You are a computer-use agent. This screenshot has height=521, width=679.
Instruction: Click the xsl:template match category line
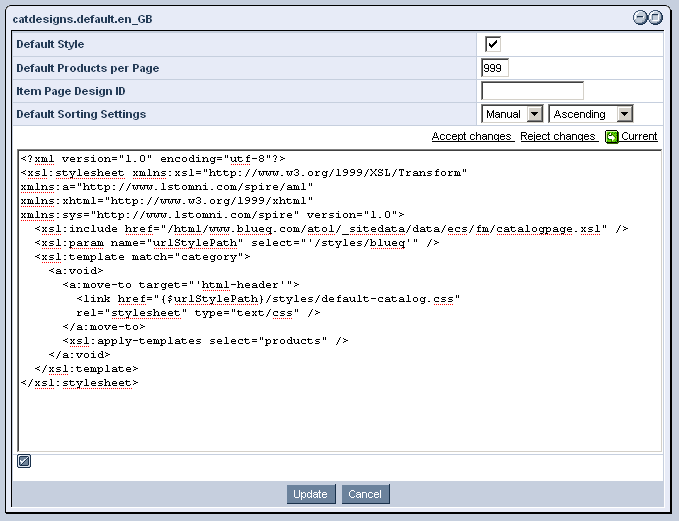pyautogui.click(x=142, y=257)
